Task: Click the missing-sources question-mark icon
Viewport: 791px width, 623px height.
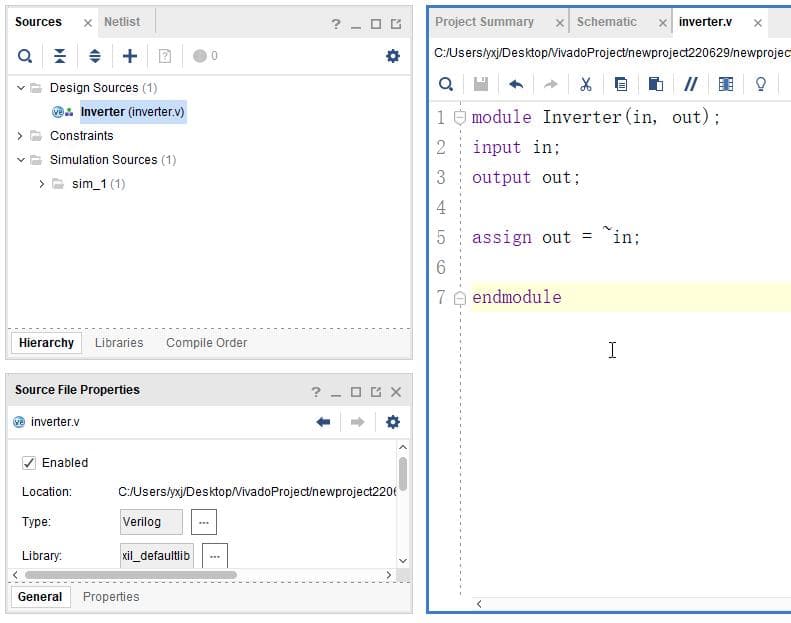Action: [x=164, y=56]
